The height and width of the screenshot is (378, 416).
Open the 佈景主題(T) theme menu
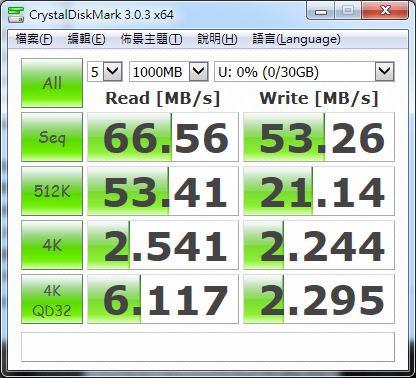click(151, 39)
